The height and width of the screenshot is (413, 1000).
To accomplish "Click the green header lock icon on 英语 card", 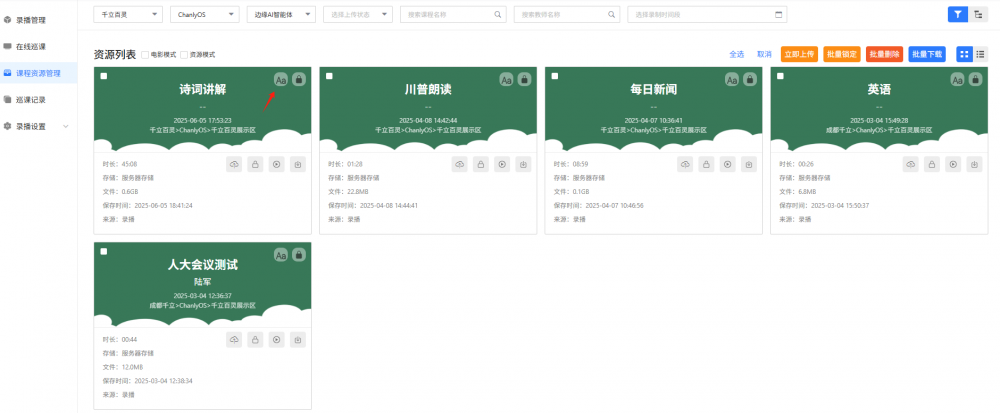I will (x=975, y=79).
